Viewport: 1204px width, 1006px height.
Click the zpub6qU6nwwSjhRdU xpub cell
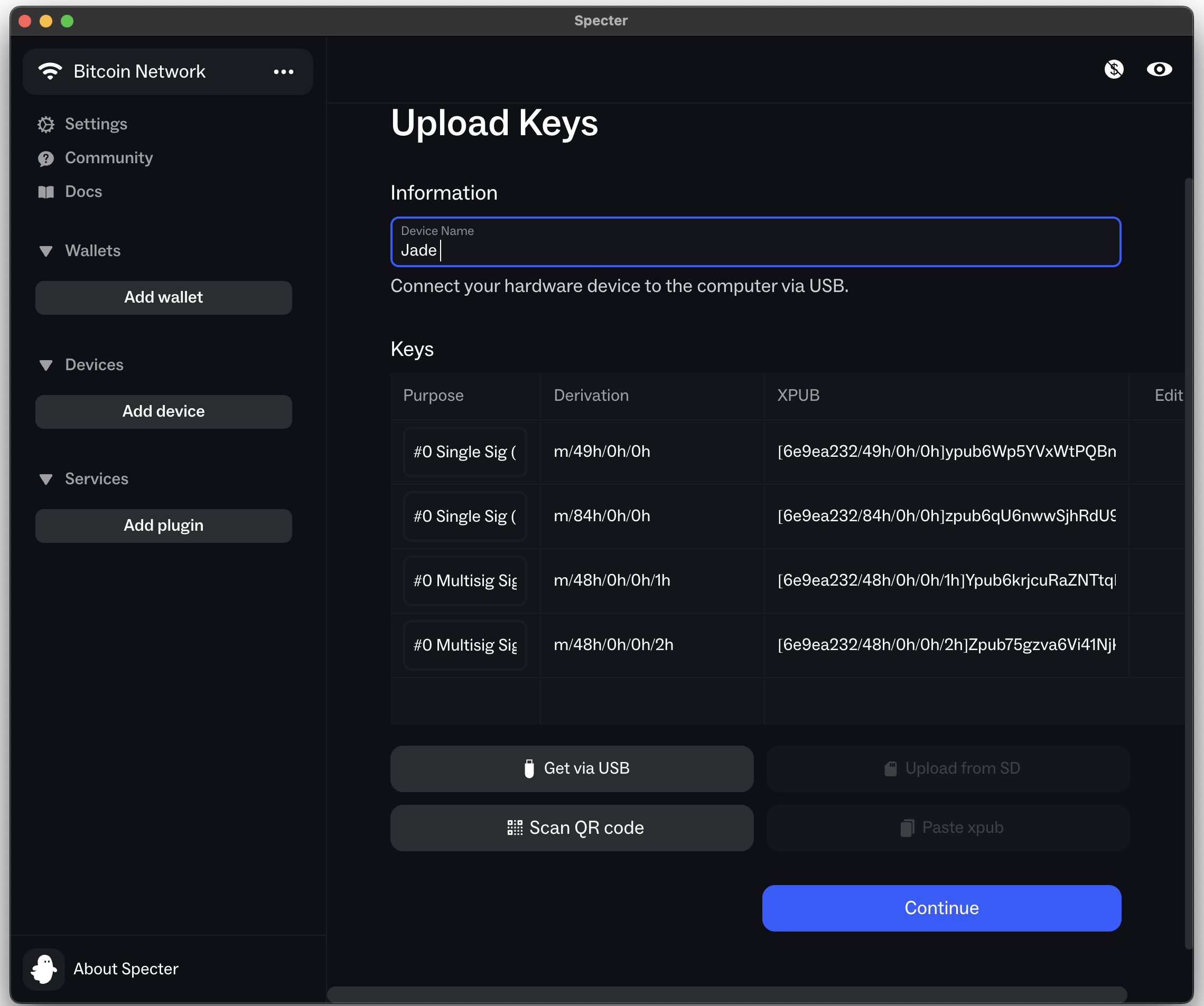point(947,516)
